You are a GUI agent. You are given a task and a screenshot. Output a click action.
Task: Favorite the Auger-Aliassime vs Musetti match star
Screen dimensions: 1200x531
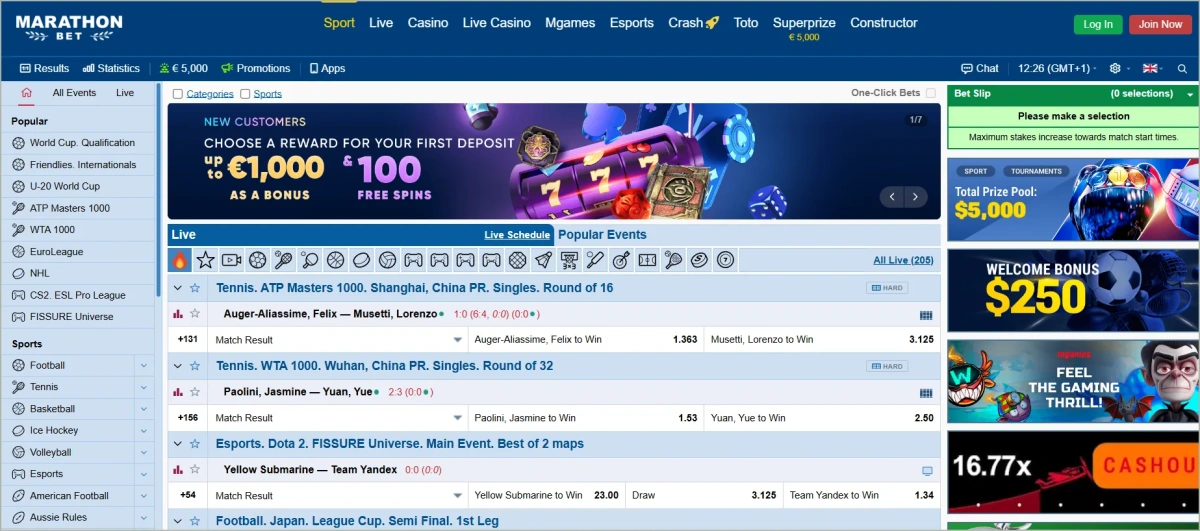195,314
